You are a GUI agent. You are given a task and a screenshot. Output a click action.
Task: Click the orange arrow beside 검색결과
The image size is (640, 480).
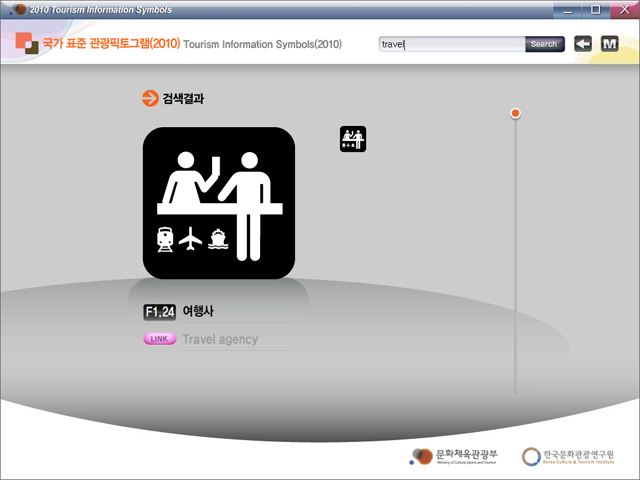pos(150,98)
